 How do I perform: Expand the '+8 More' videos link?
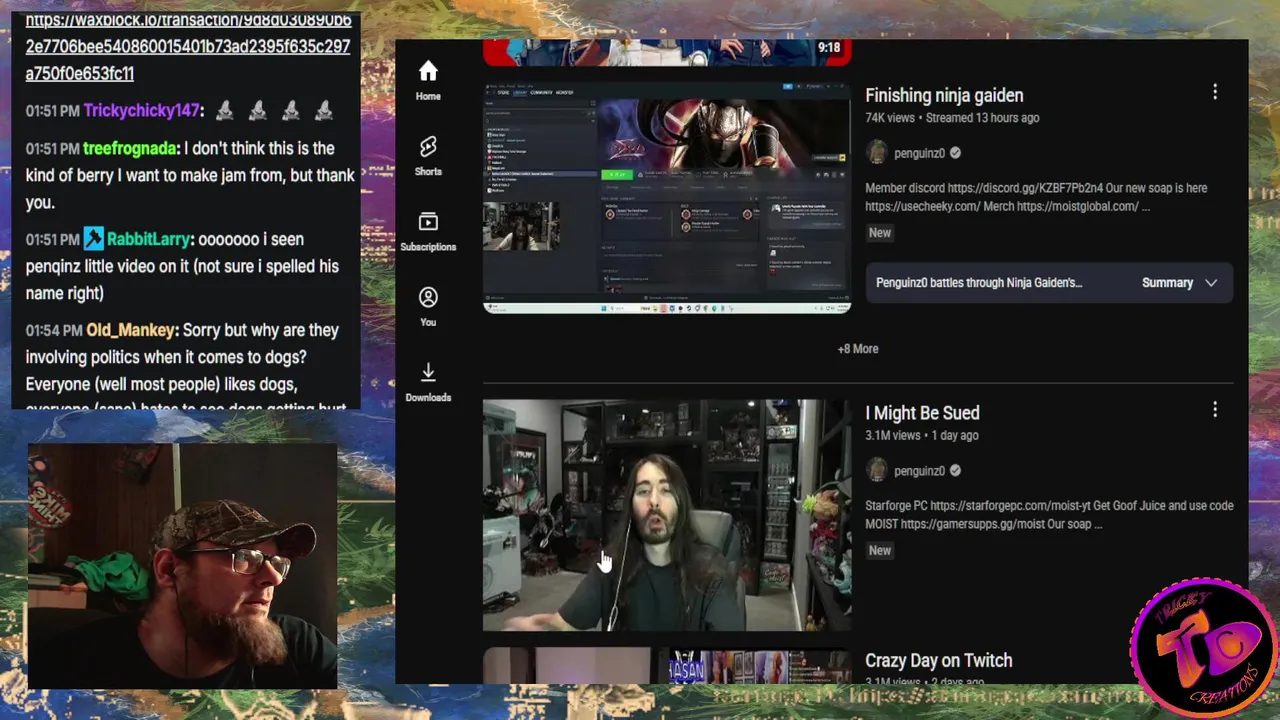click(858, 349)
